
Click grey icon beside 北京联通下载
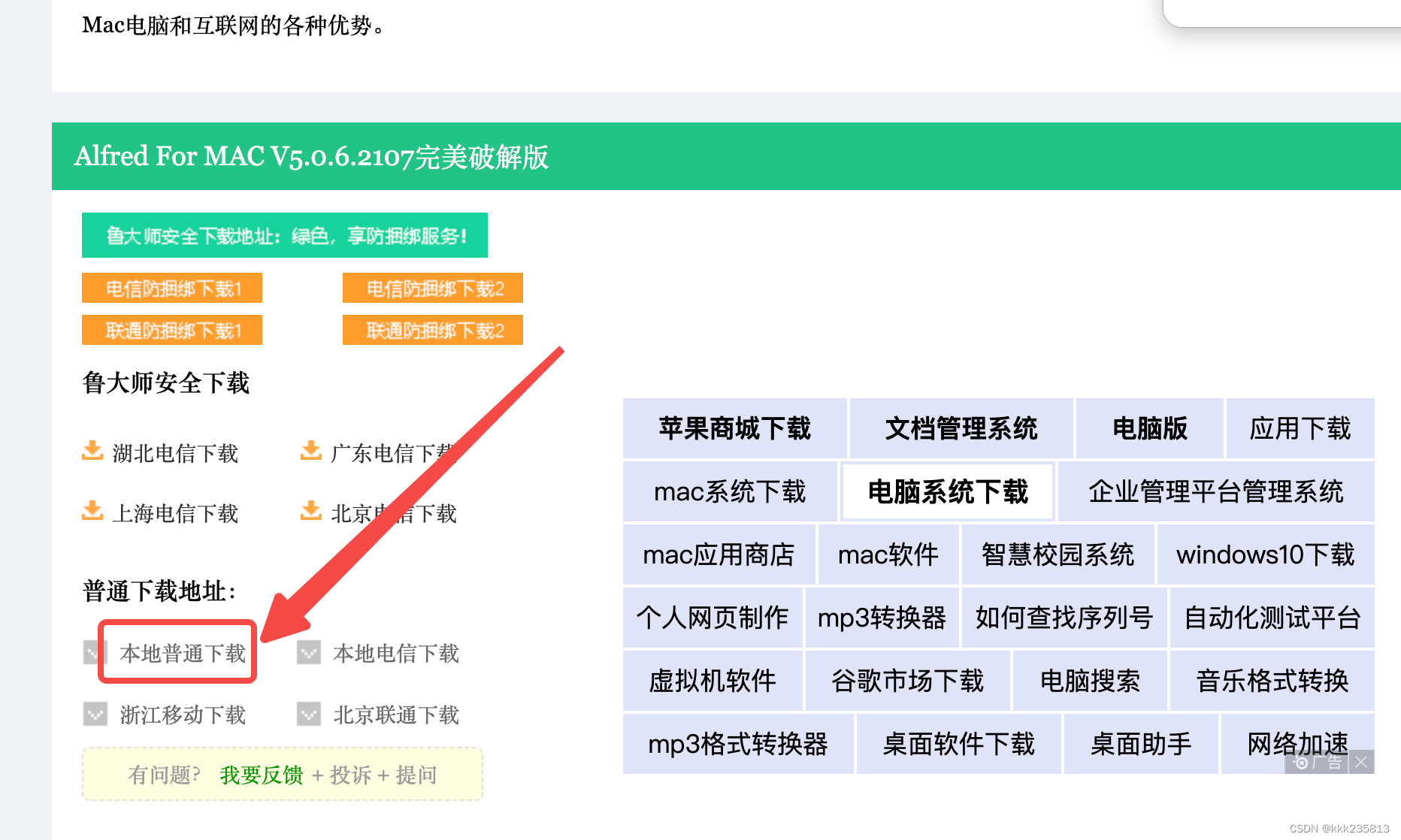309,714
